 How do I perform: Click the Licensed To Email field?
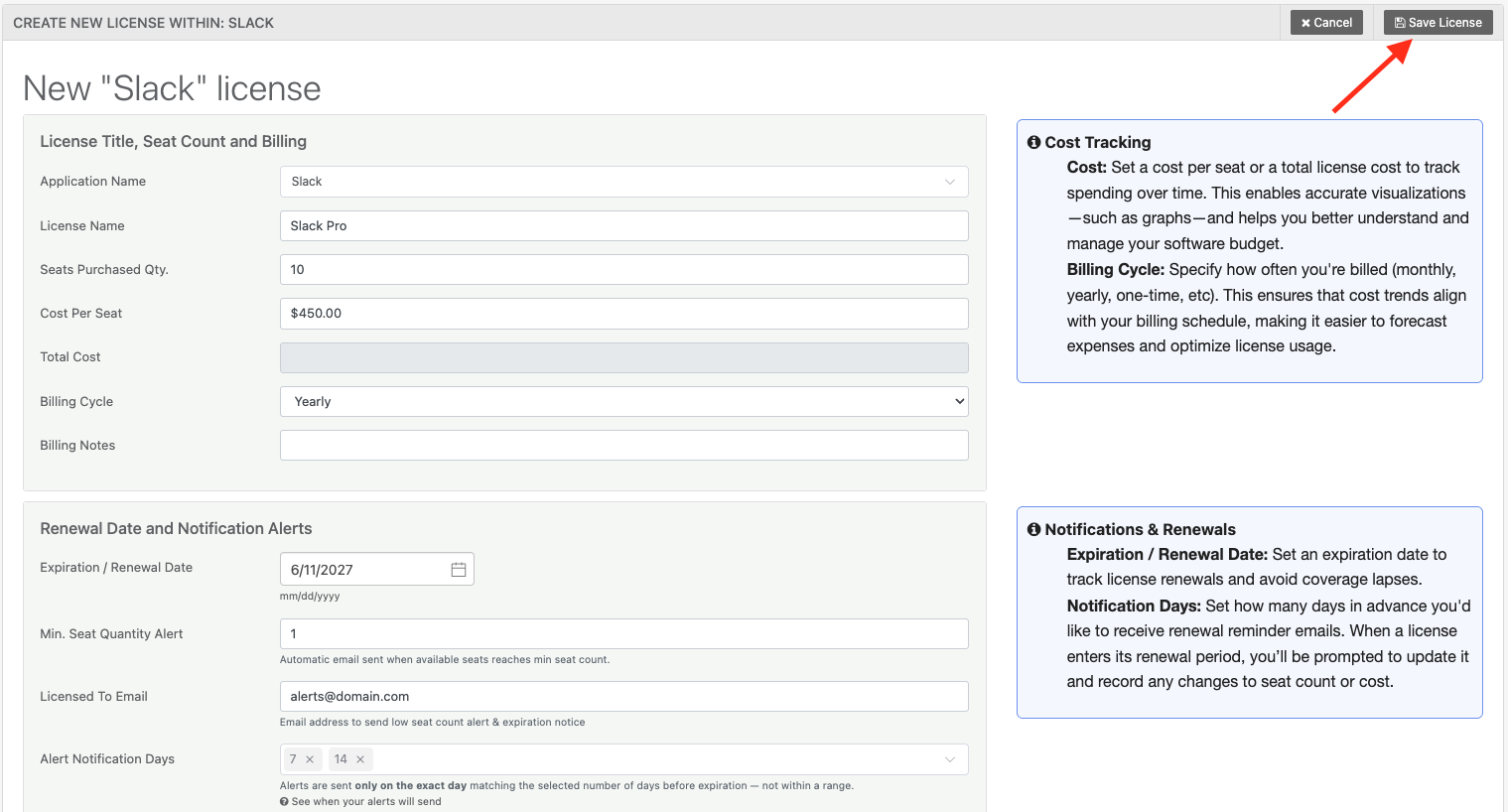point(623,696)
